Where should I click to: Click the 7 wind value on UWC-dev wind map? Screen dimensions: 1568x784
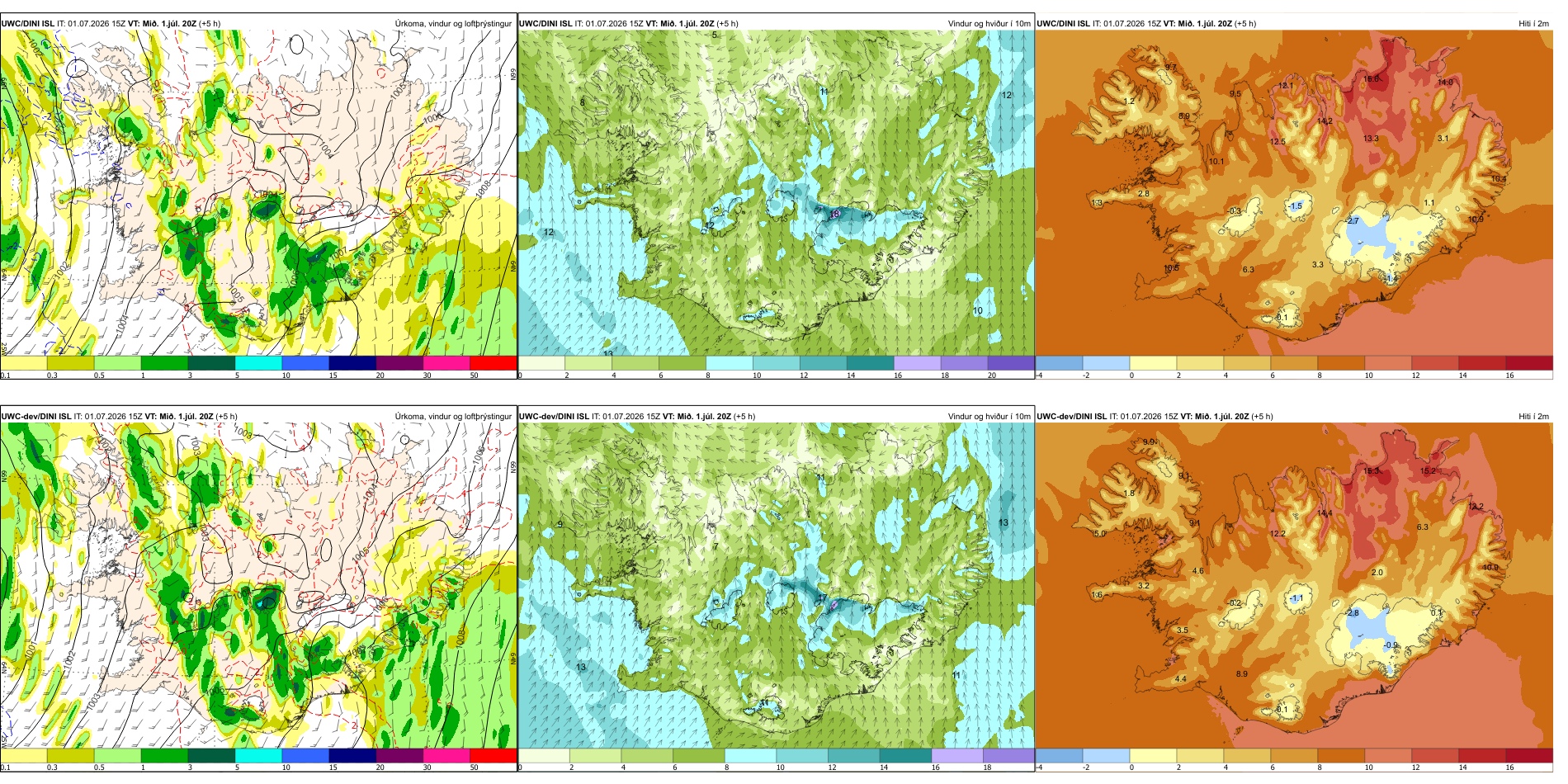[x=716, y=546]
